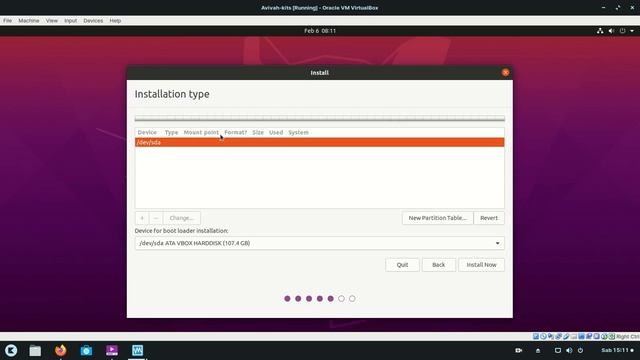Screen dimensions: 640x360
Task: Click the Mount point column header
Action: click(201, 132)
